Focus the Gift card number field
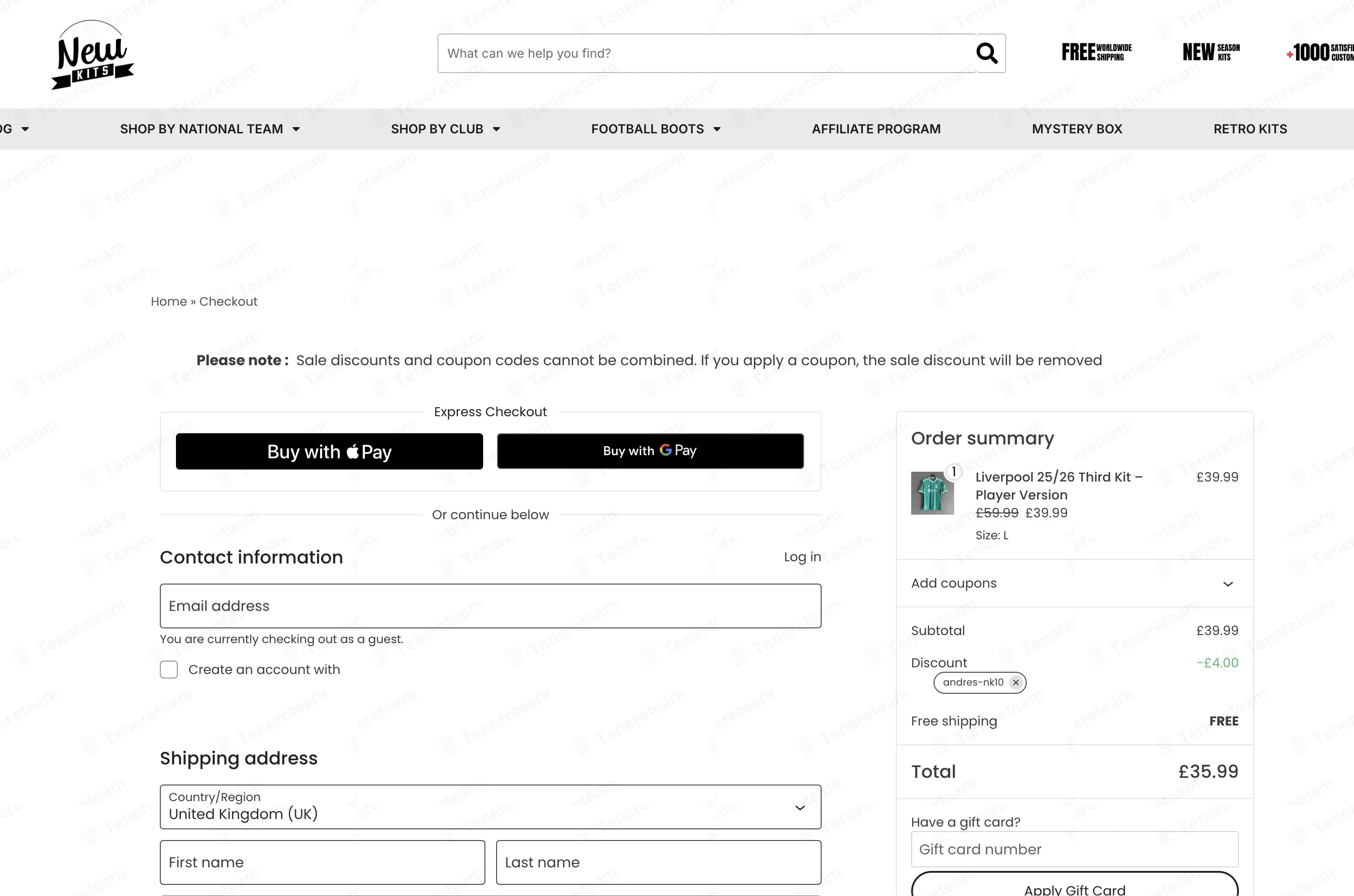This screenshot has width=1354, height=896. [1075, 849]
